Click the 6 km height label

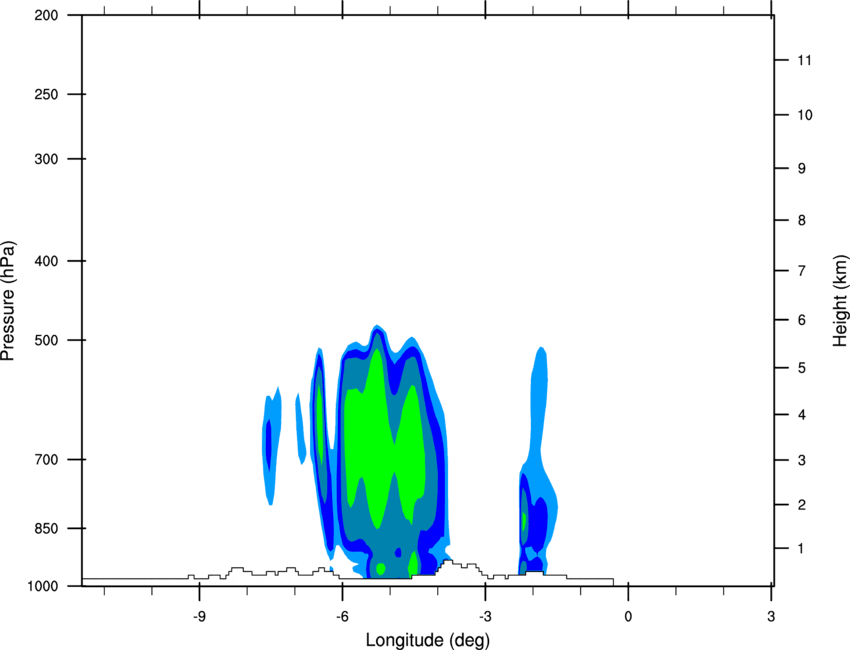pyautogui.click(x=802, y=320)
